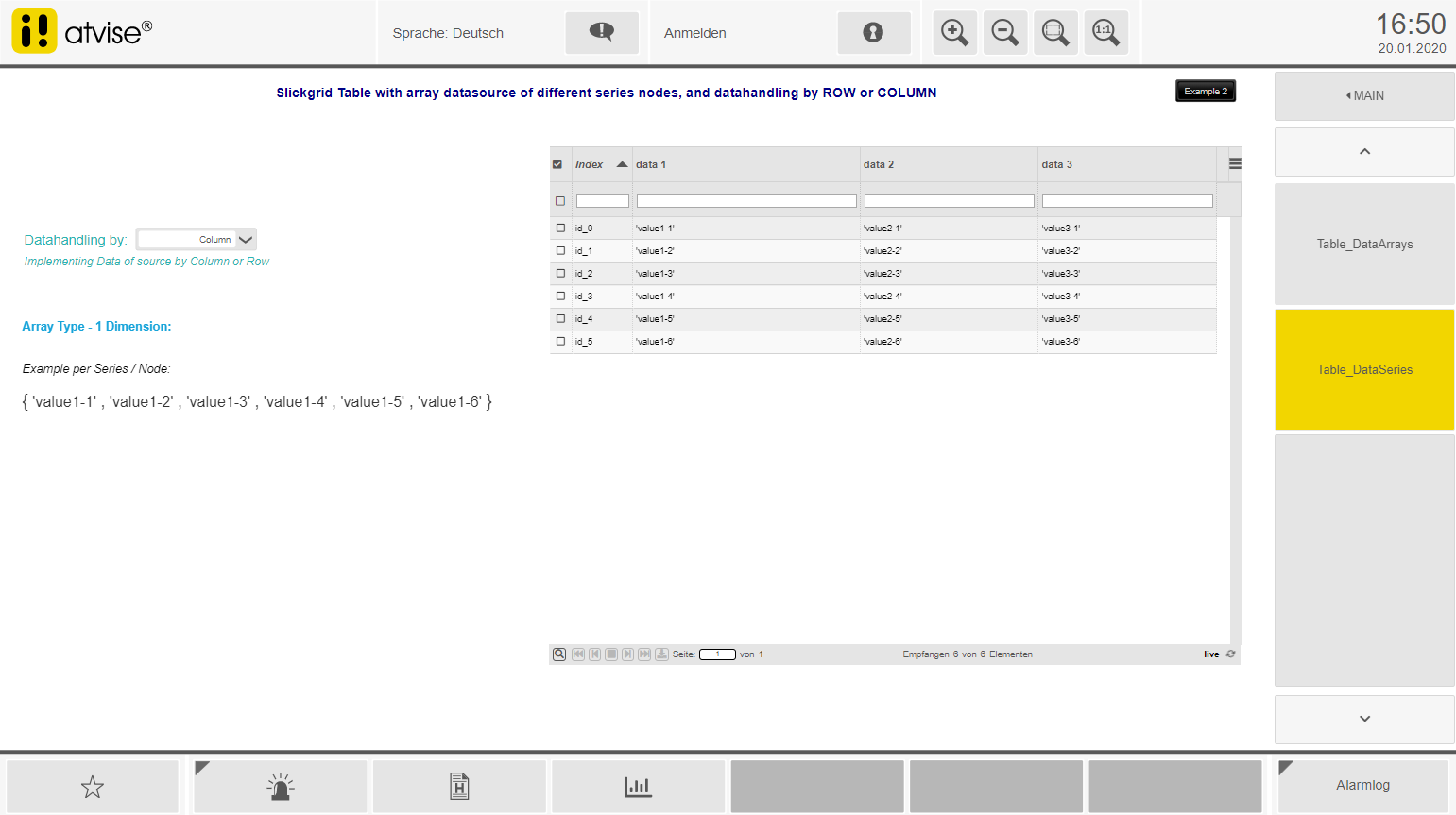Image resolution: width=1456 pixels, height=815 pixels.
Task: Open the table hamburger menu
Action: (1235, 164)
